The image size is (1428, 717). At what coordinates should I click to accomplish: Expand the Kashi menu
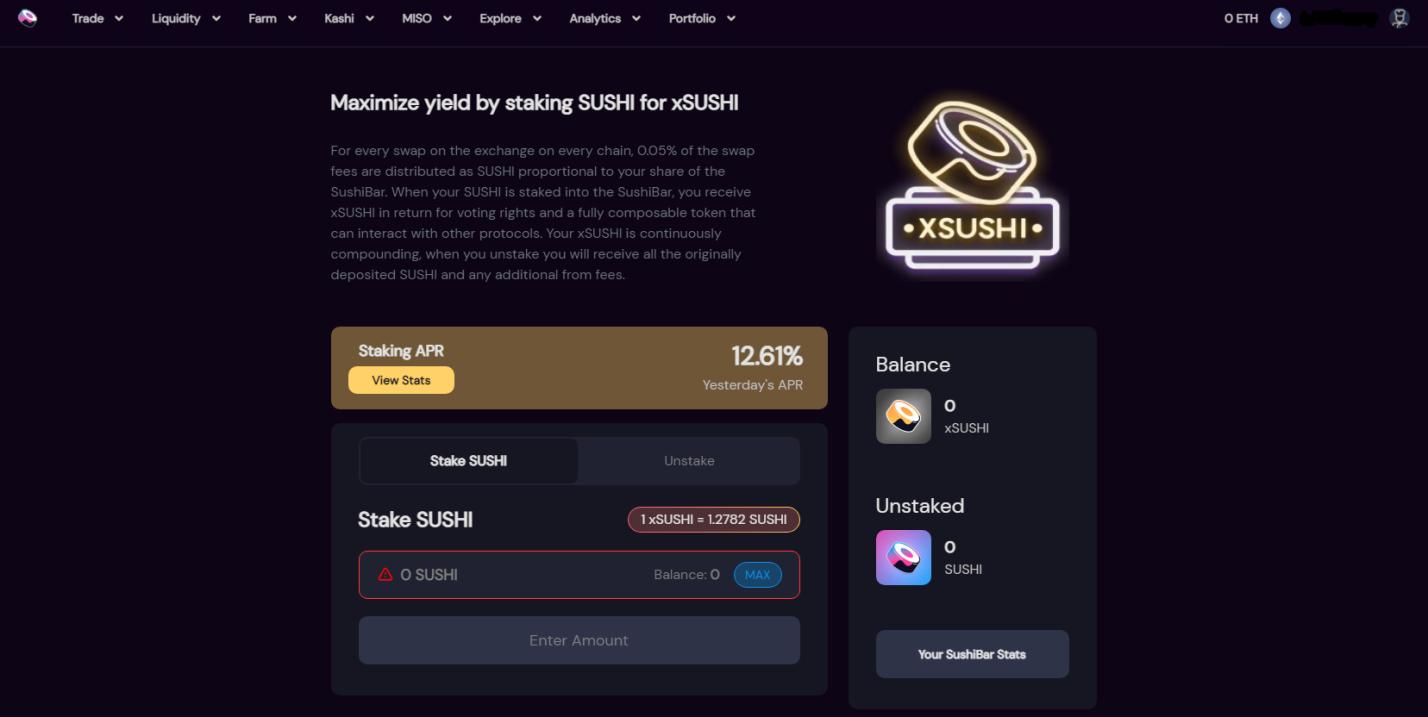347,18
